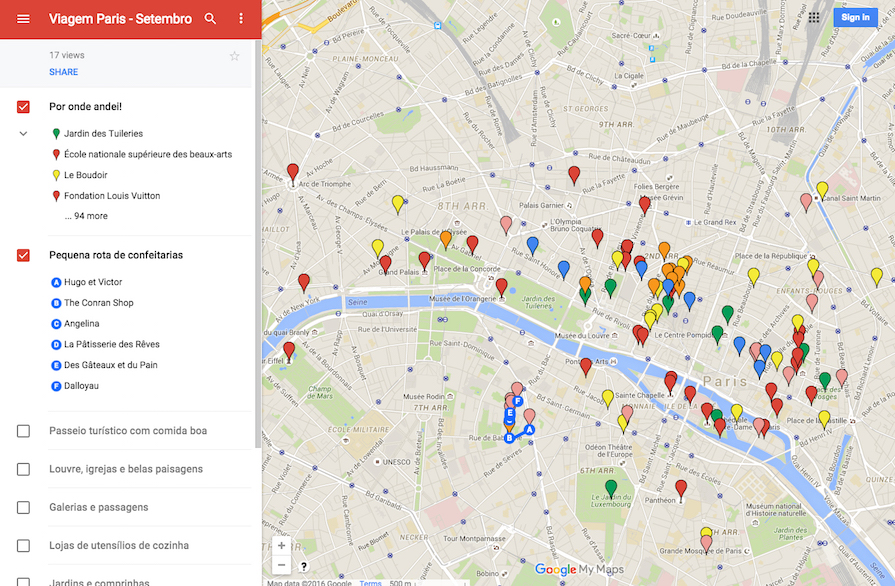Screen dimensions: 895x586
Task: Open the map help question mark
Action: [x=304, y=566]
